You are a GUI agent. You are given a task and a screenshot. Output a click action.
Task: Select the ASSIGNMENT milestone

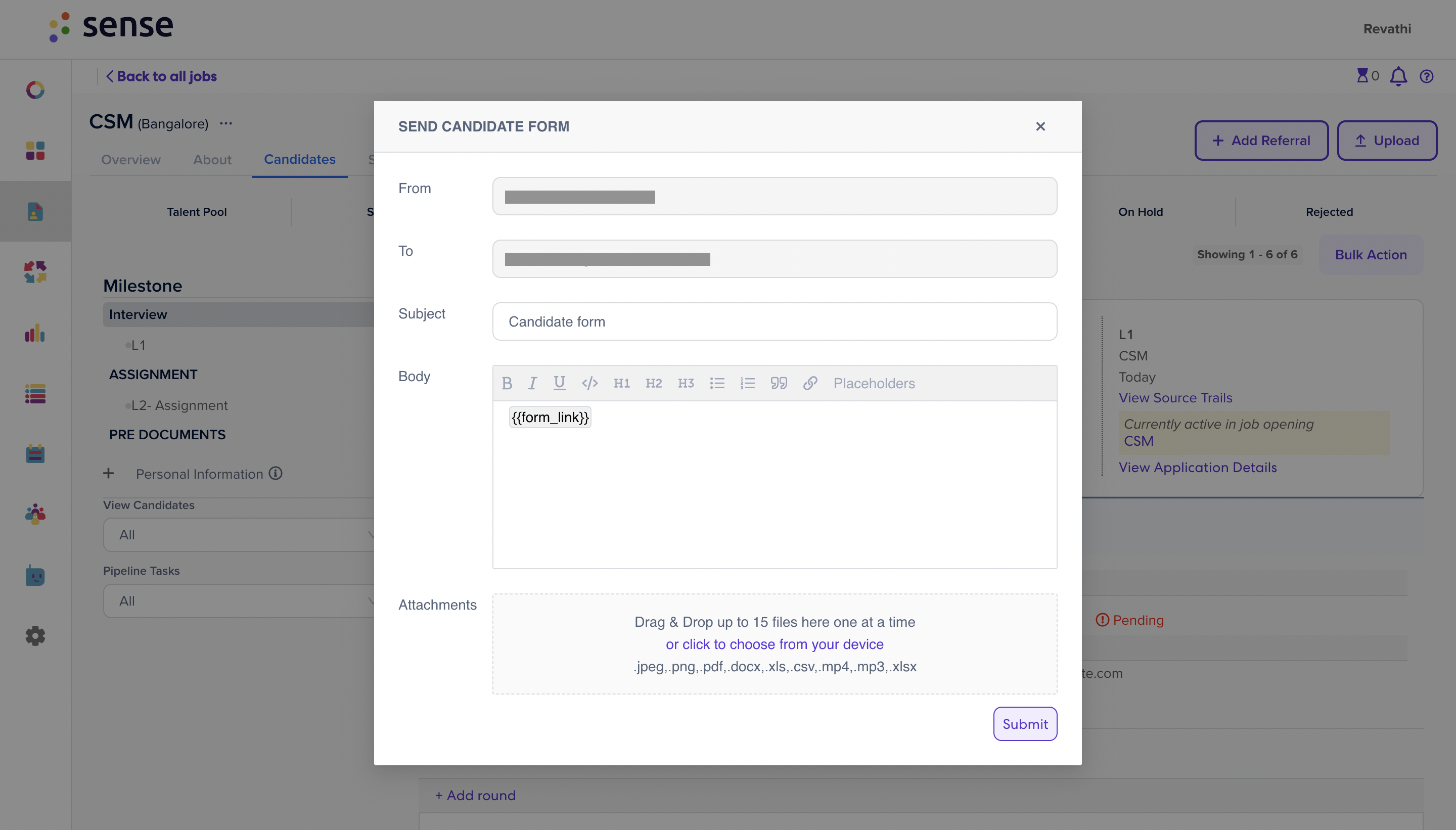(153, 375)
